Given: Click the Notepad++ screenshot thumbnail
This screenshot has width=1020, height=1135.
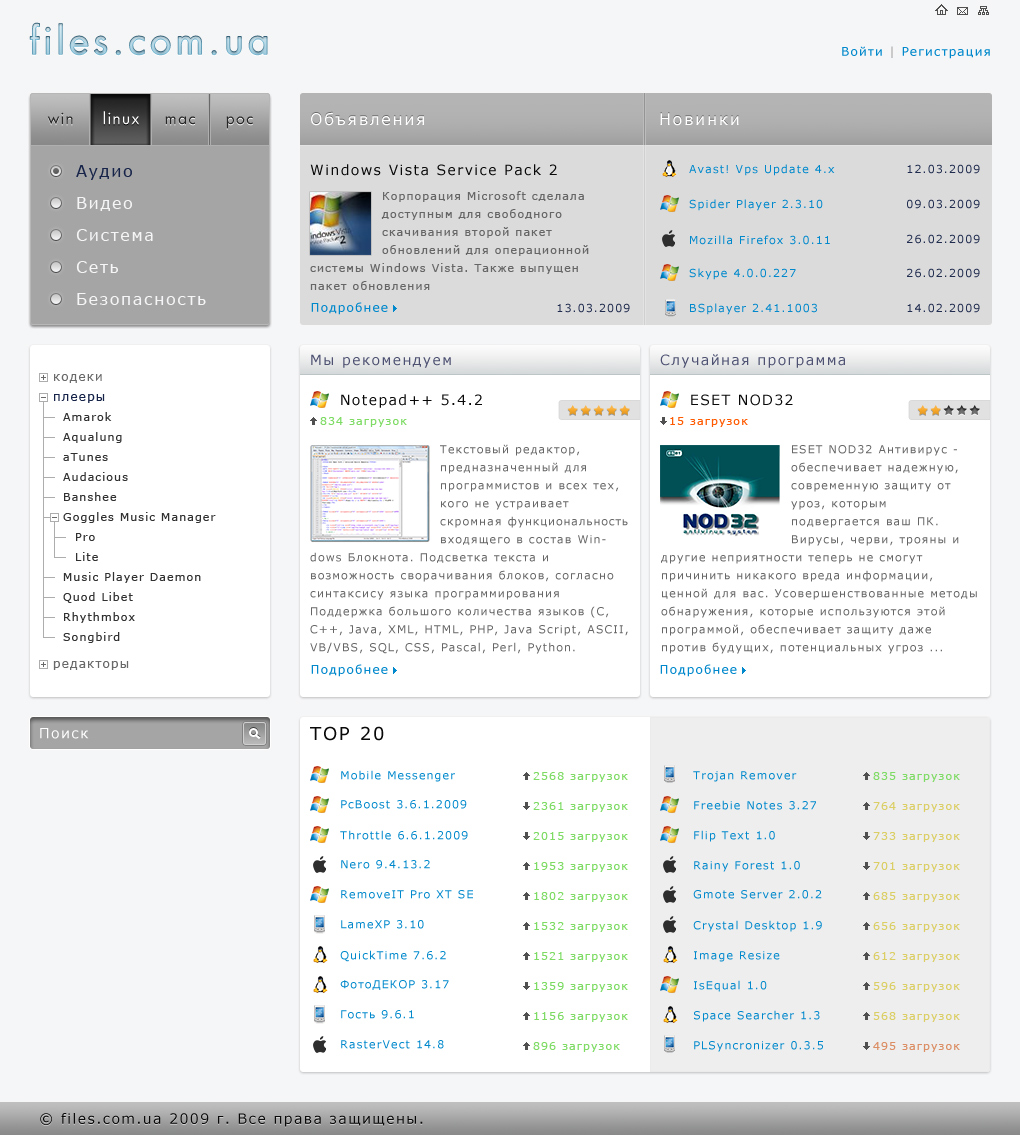Looking at the screenshot, I should click(x=370, y=494).
